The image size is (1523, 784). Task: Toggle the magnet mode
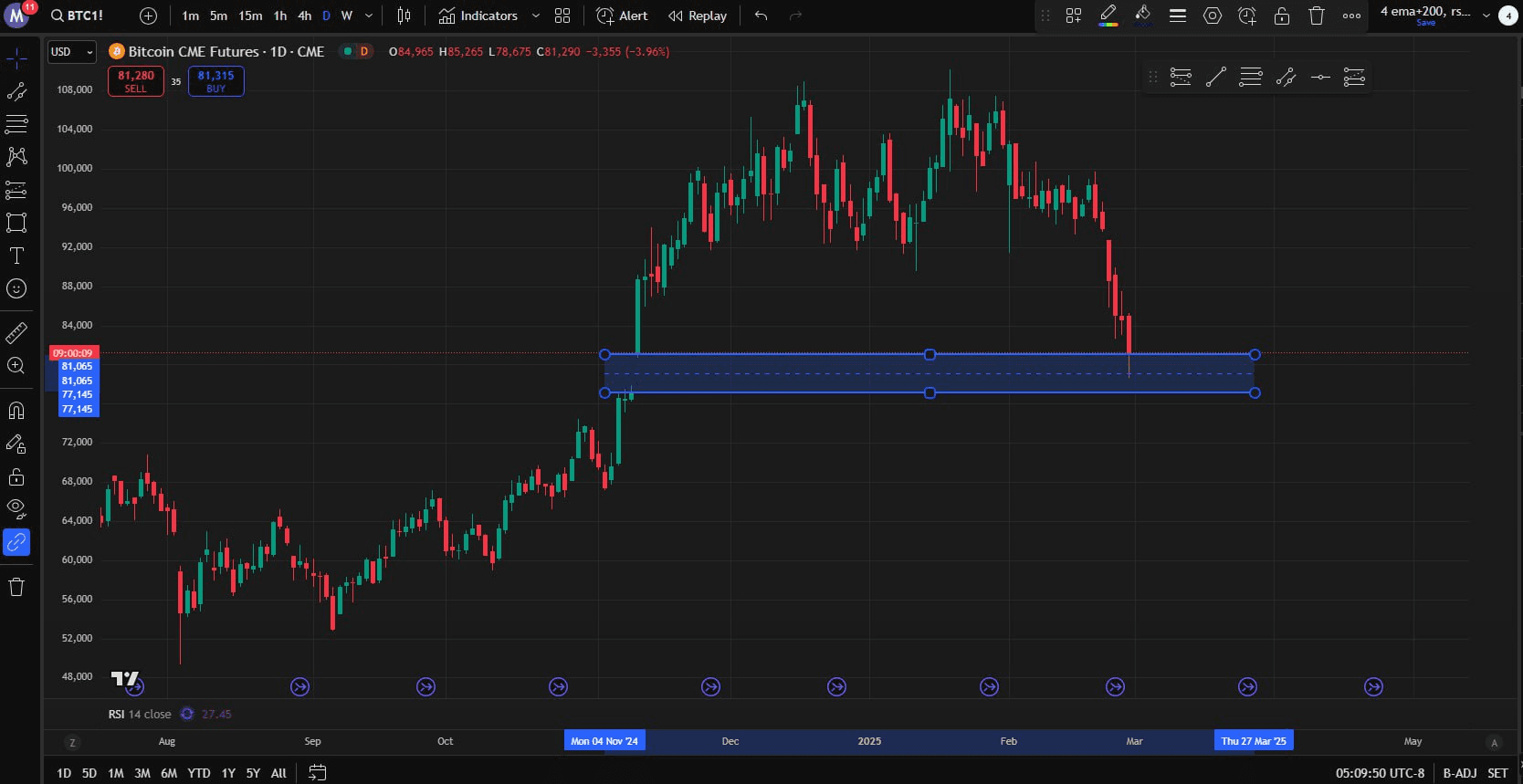pyautogui.click(x=16, y=411)
